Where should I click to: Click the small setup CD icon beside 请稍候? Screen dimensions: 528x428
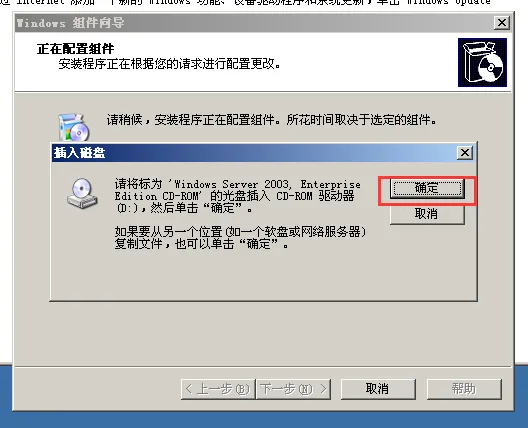pyautogui.click(x=74, y=127)
